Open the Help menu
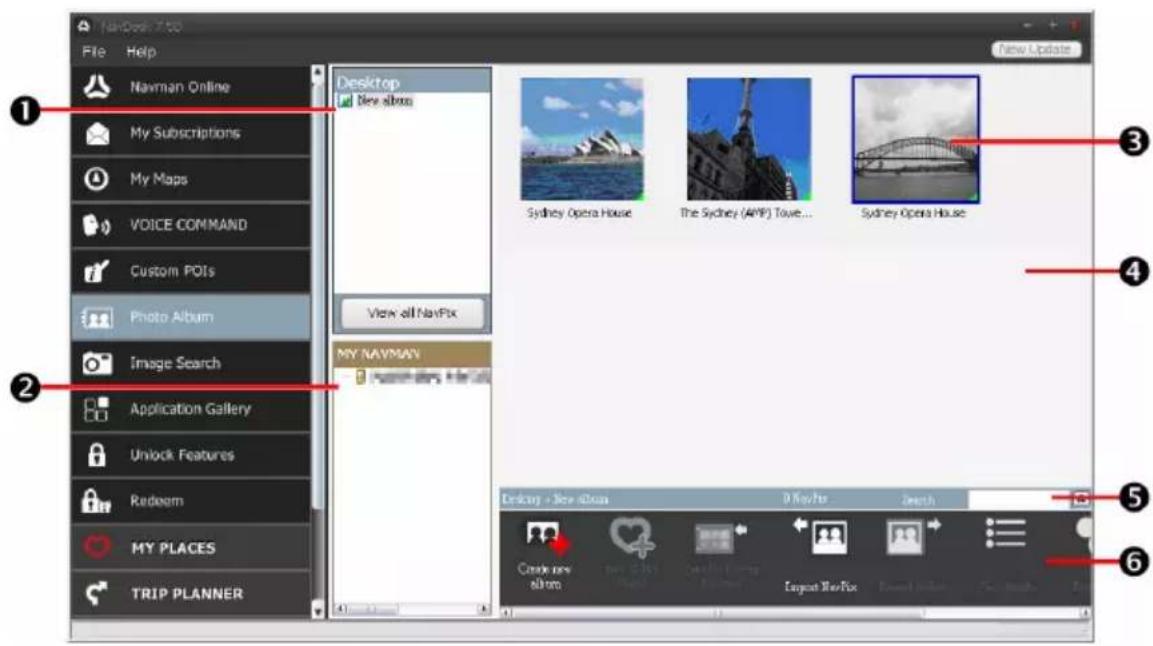 coord(141,51)
